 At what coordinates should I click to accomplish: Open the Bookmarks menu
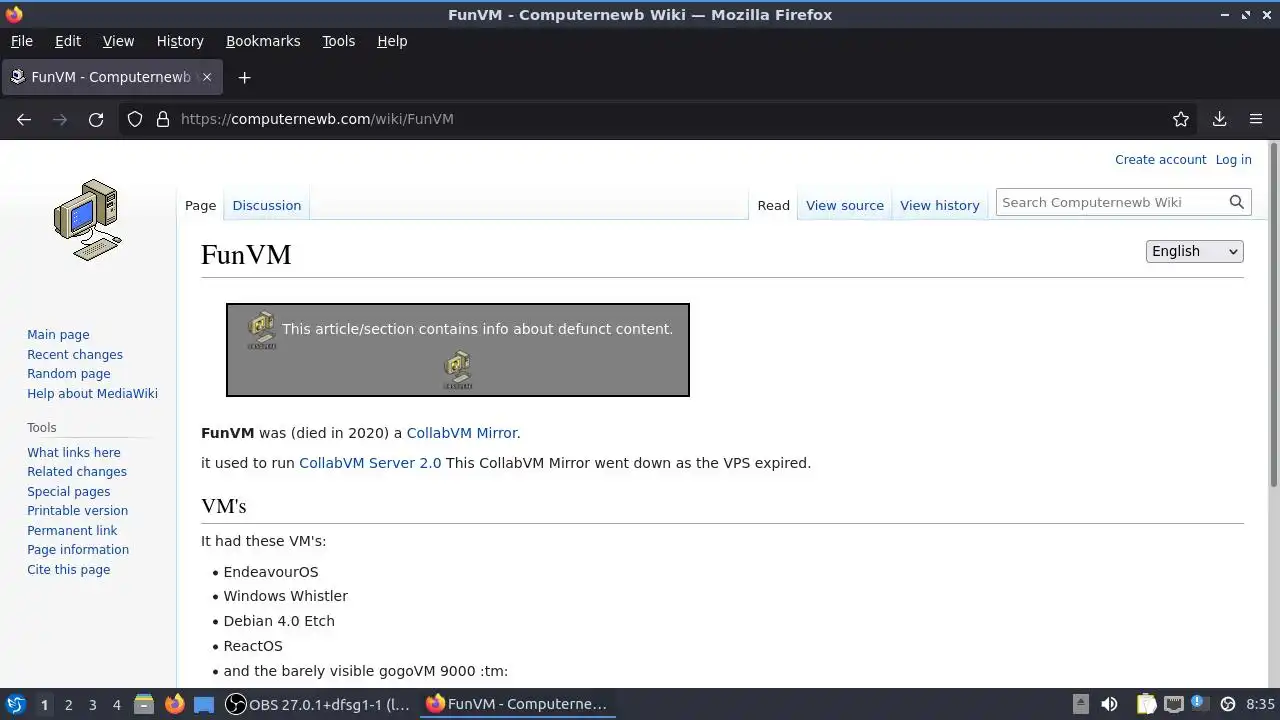point(263,41)
